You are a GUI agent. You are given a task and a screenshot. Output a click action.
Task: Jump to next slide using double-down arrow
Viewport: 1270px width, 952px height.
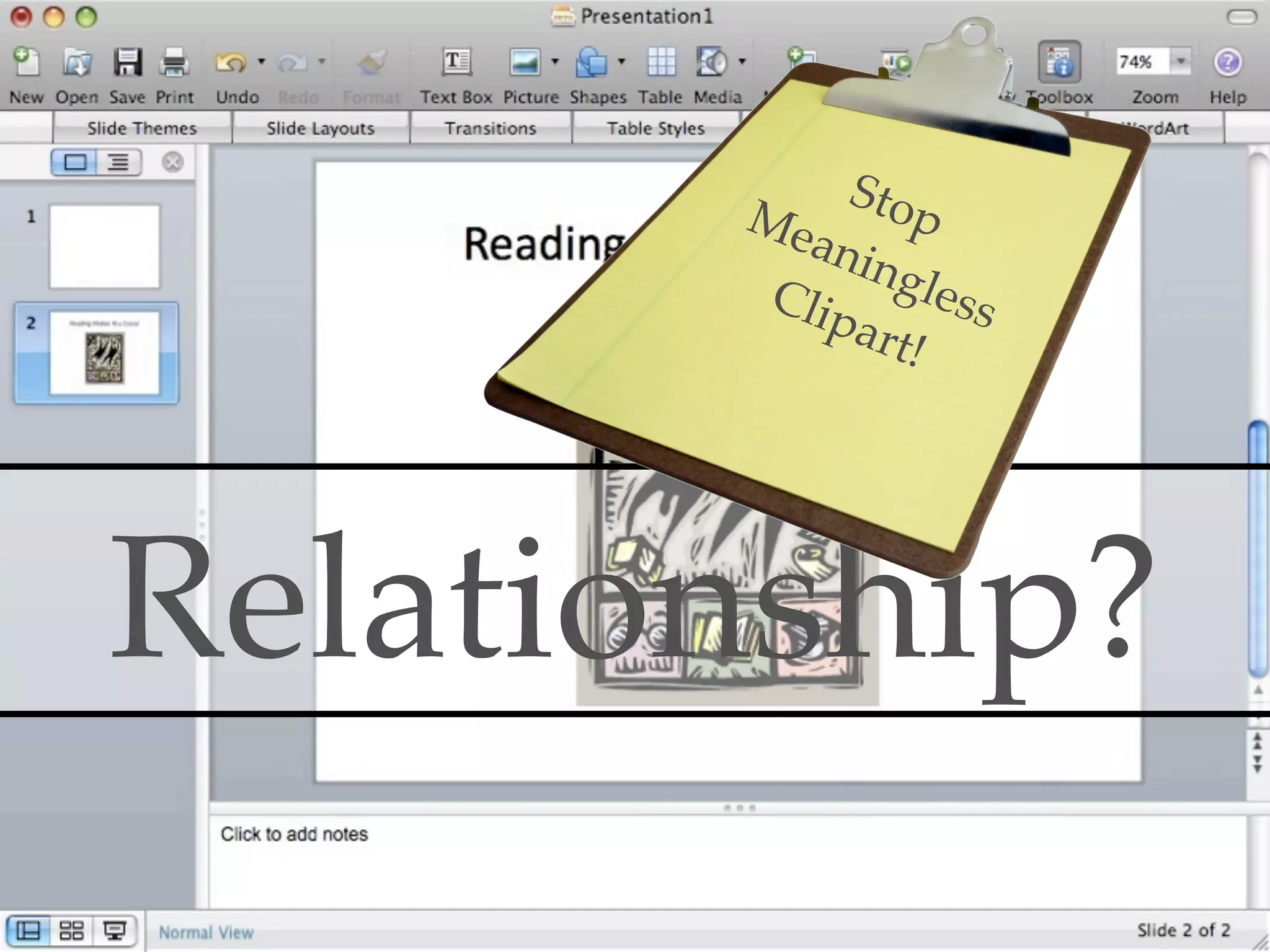tap(1258, 764)
